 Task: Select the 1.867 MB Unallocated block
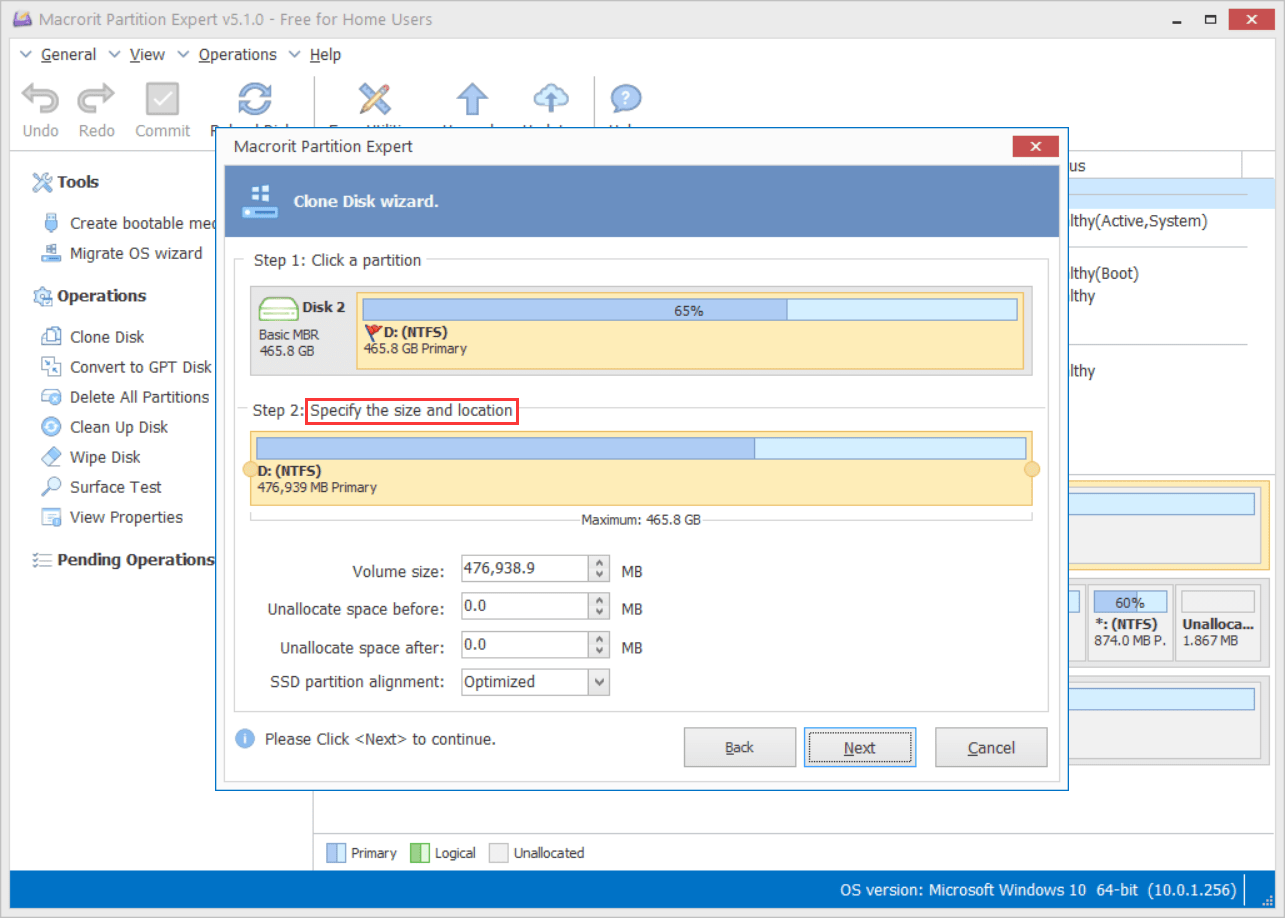[x=1218, y=623]
